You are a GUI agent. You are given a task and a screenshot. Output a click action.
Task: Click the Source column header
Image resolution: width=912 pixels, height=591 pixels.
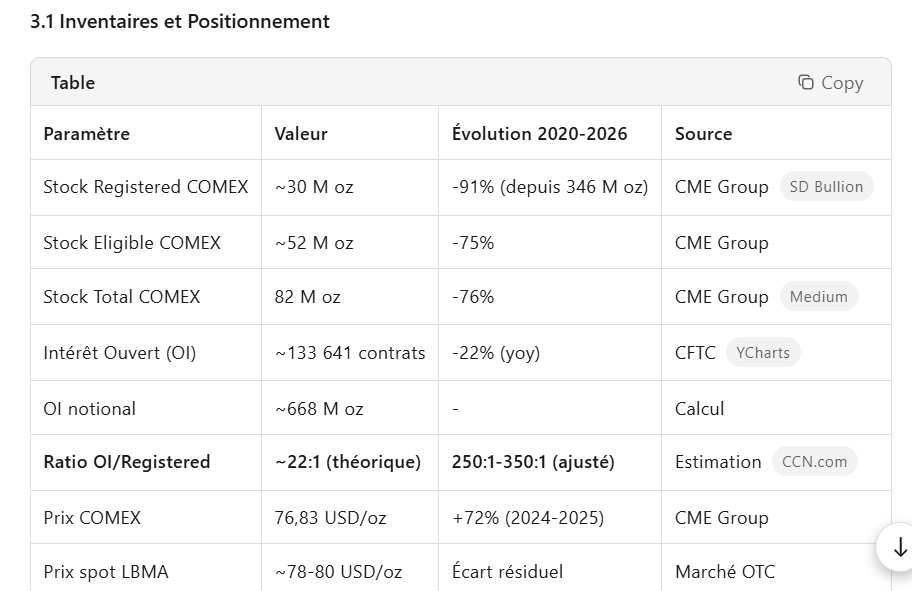[x=703, y=134]
